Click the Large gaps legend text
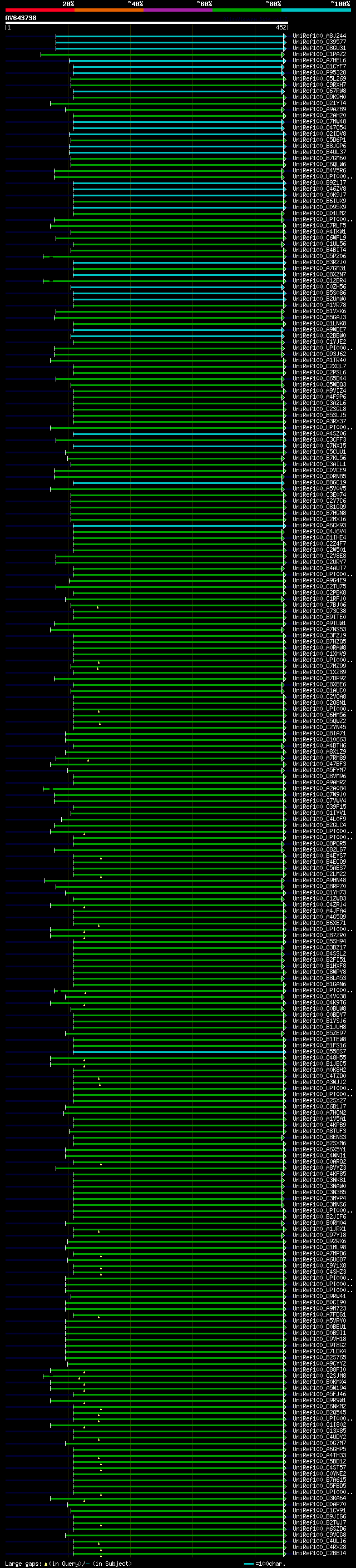This screenshot has height=1568, width=356. [24, 1564]
